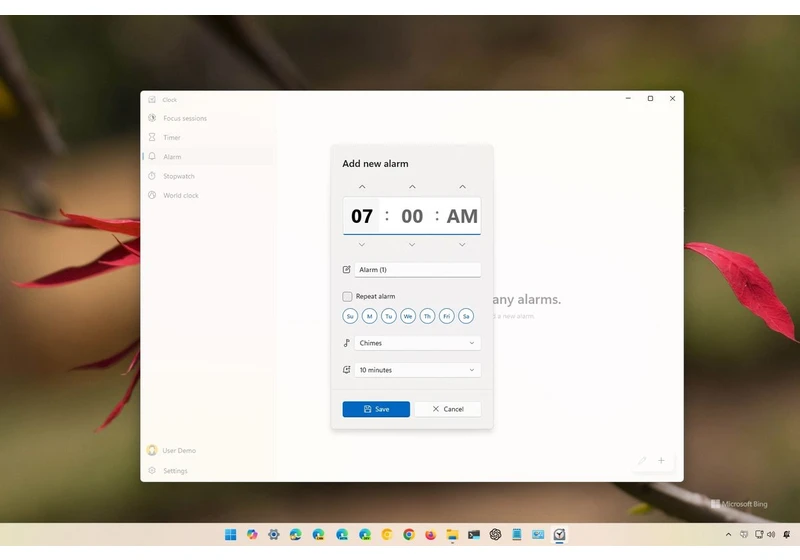Image resolution: width=800 pixels, height=560 pixels.
Task: Select the minutes field showing 00
Action: pos(412,216)
